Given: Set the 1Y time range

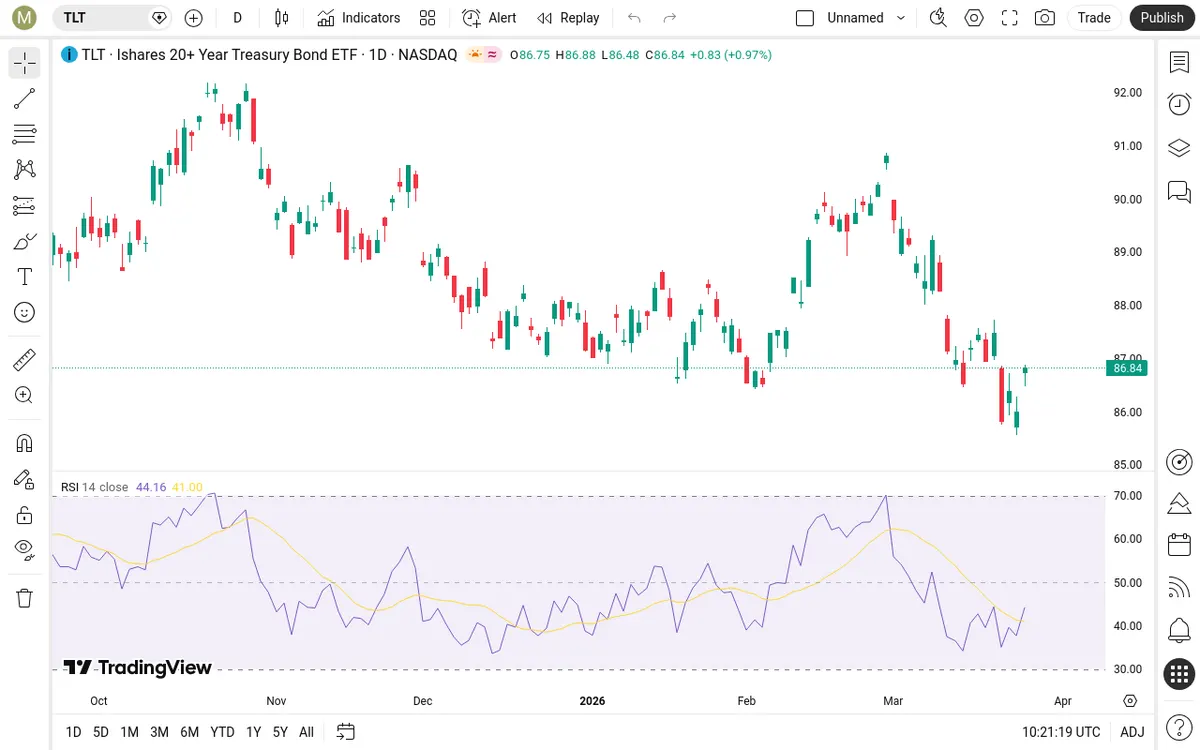Looking at the screenshot, I should tap(254, 732).
